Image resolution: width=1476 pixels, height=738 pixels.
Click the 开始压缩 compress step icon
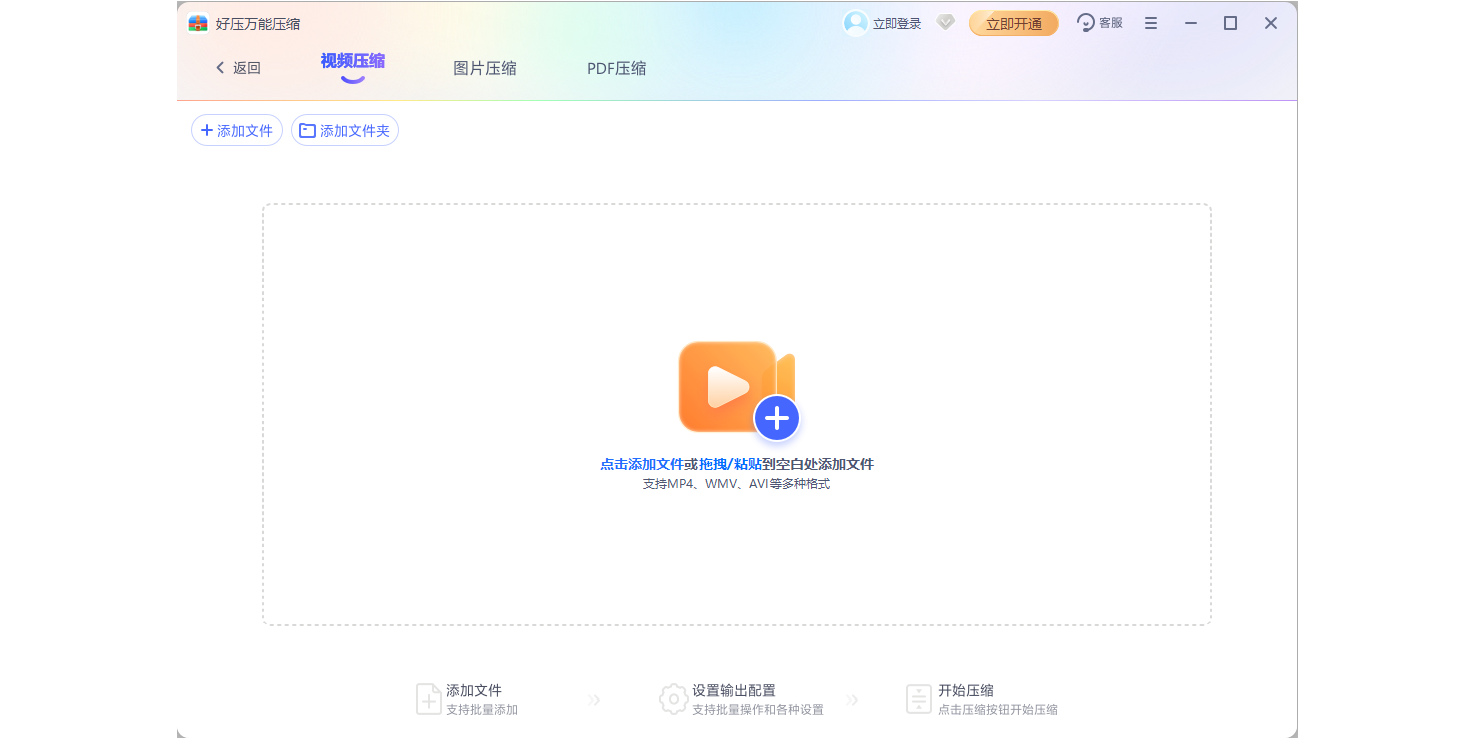click(918, 699)
